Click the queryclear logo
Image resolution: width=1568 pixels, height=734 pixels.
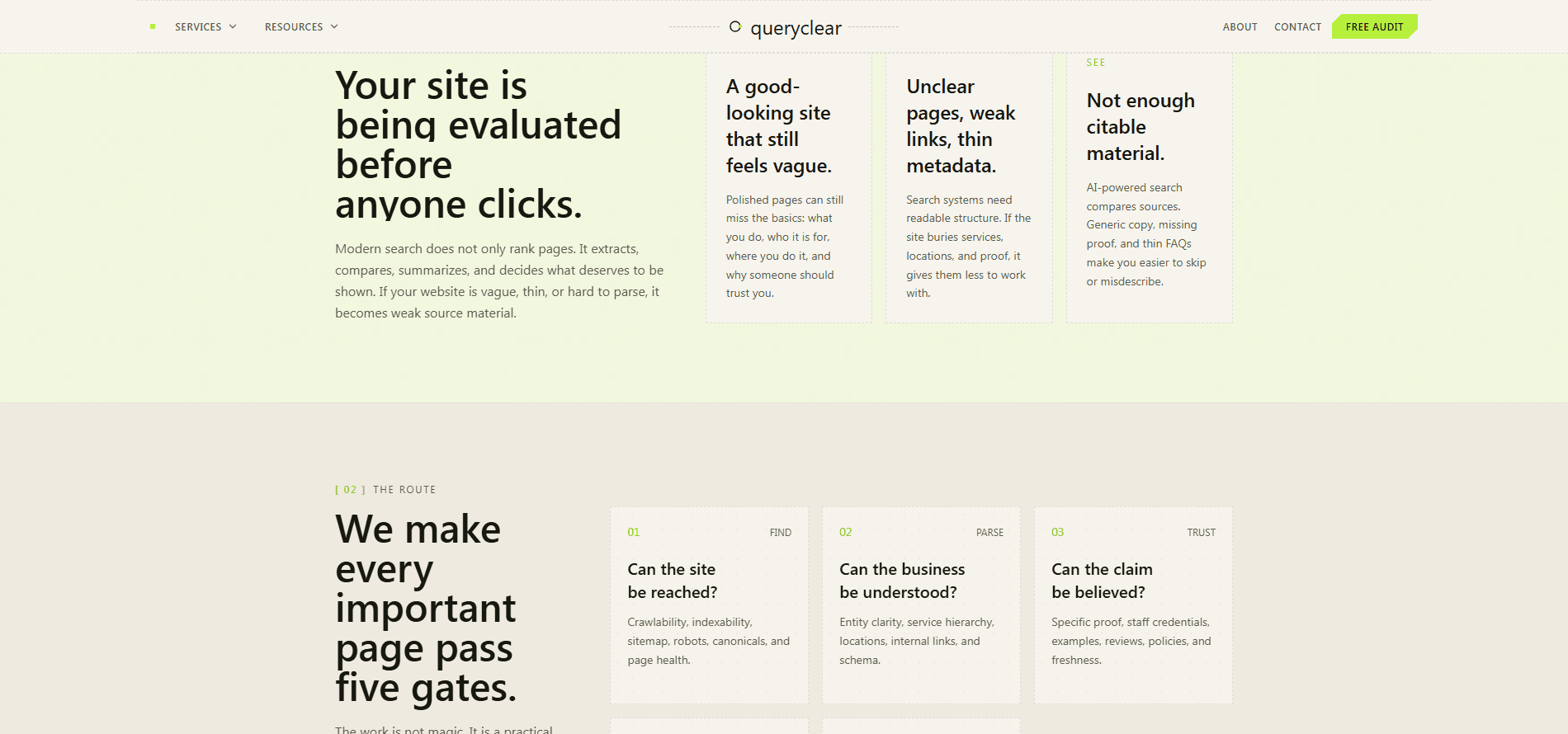[x=785, y=27]
